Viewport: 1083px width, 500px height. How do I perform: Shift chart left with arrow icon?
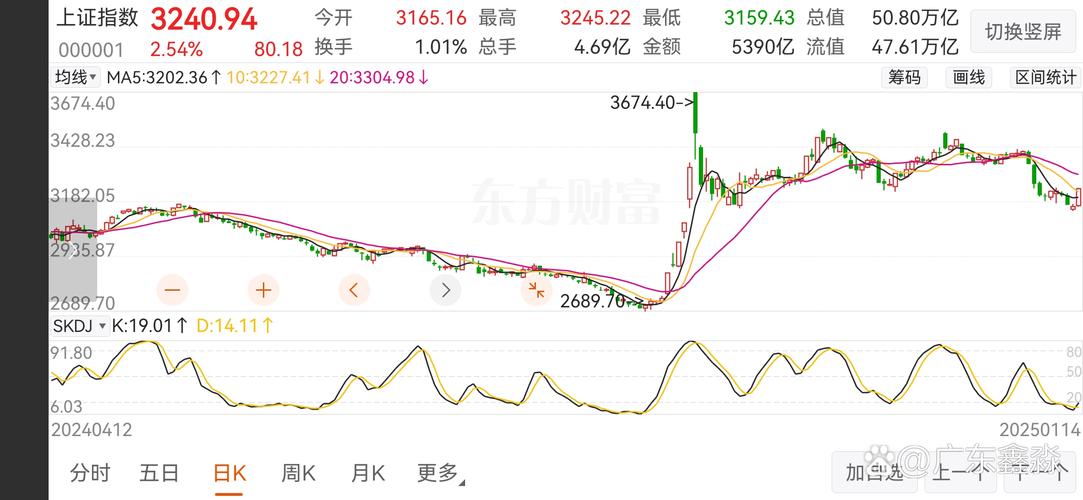(354, 290)
